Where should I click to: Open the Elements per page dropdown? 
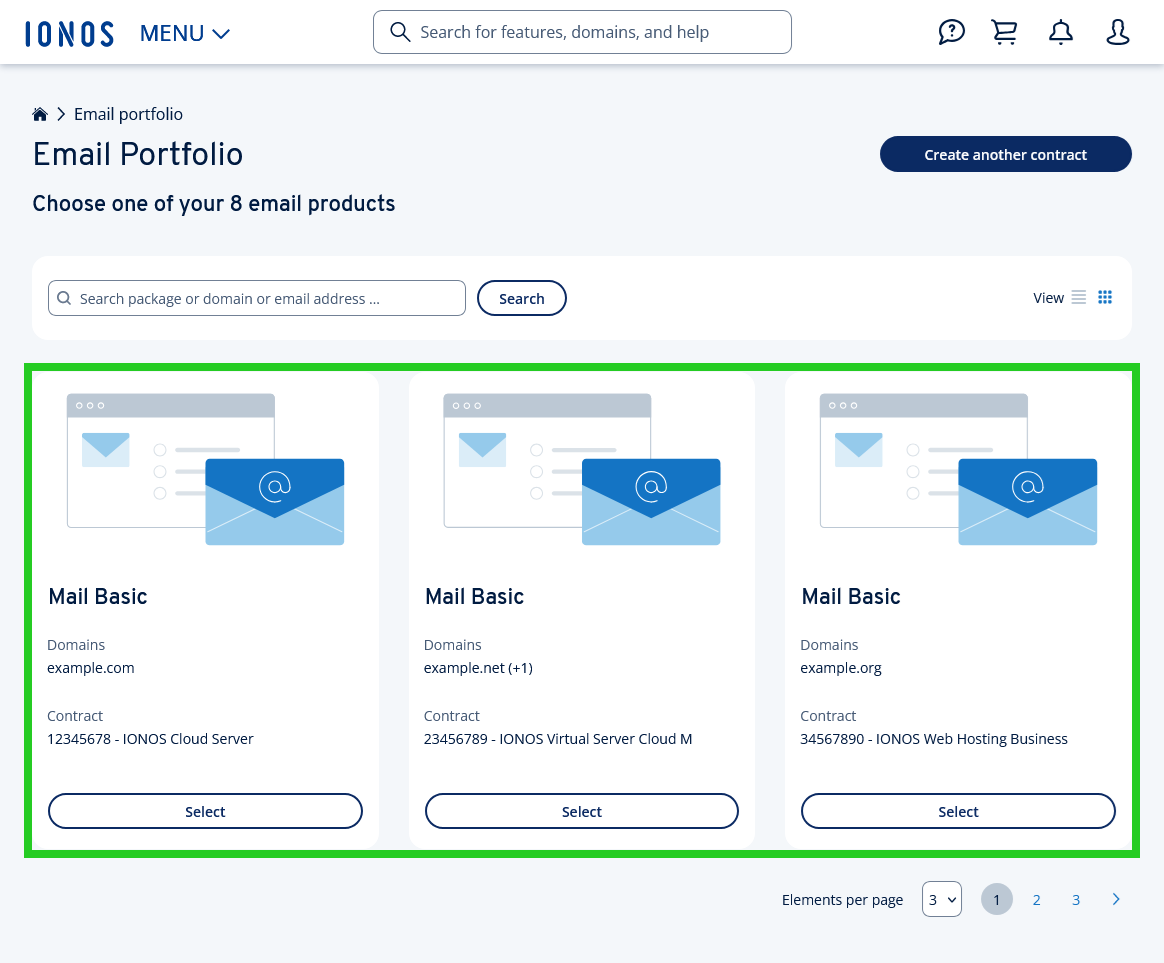pos(942,899)
